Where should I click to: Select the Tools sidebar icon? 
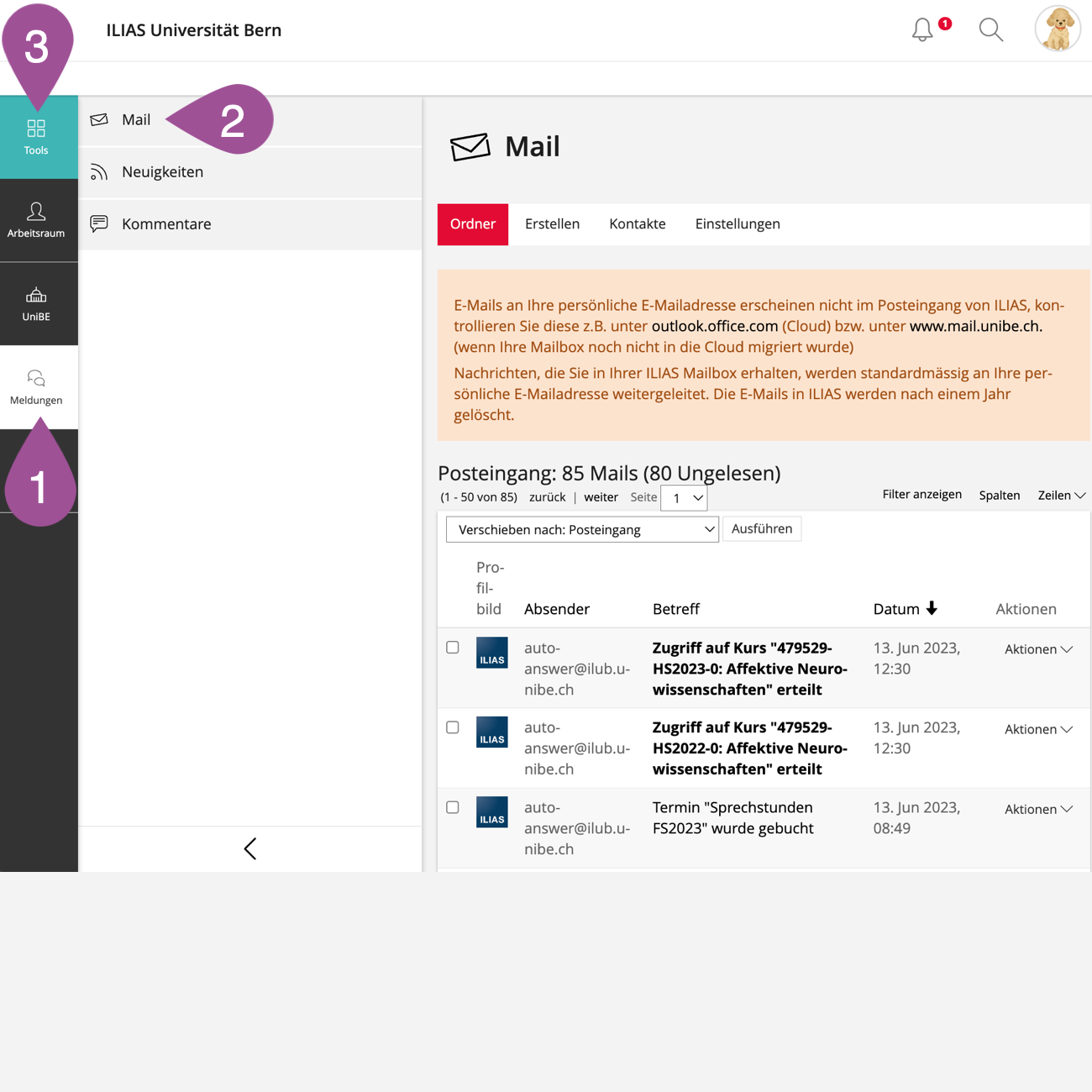pos(36,137)
